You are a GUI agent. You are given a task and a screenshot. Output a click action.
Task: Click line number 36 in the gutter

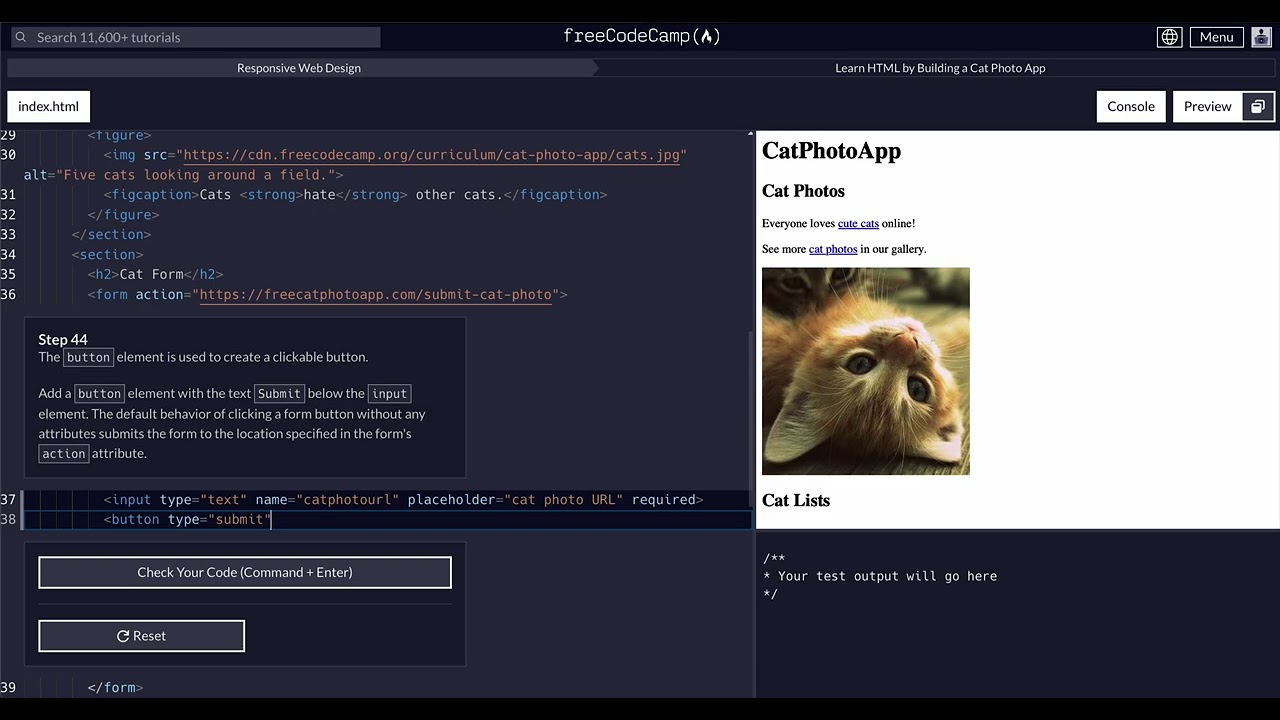8,295
